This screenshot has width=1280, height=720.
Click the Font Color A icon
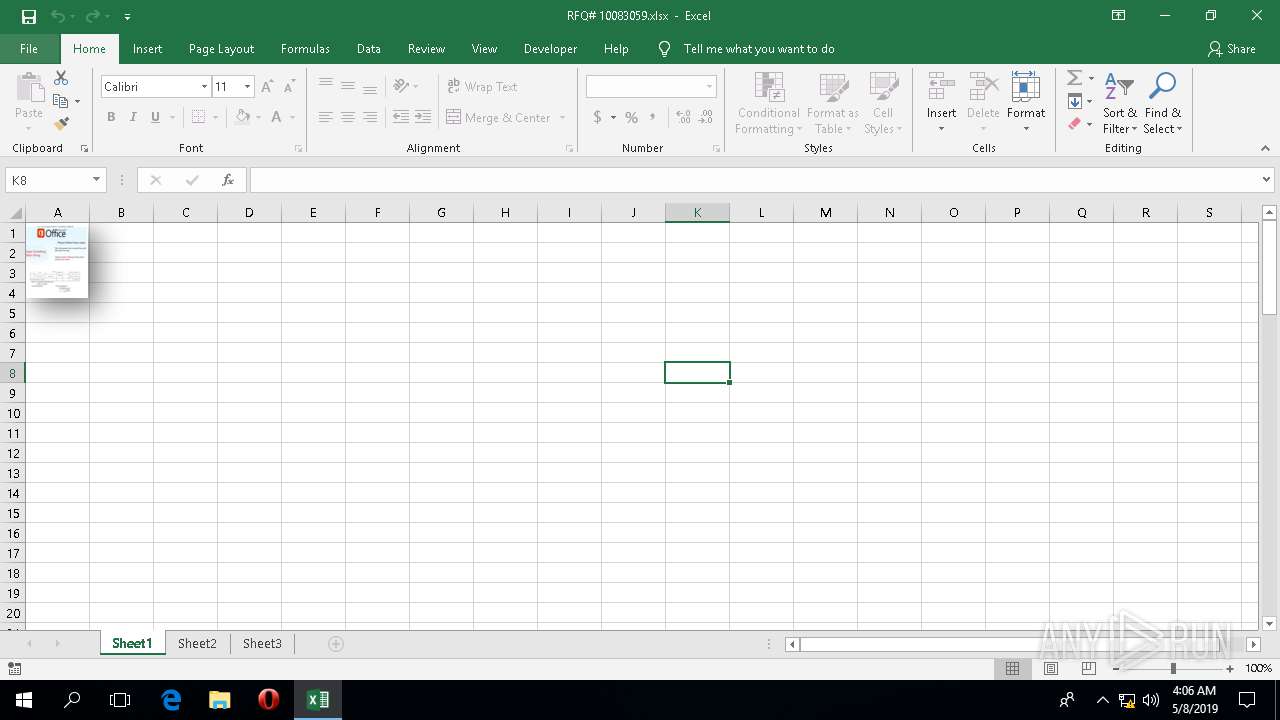[x=277, y=117]
